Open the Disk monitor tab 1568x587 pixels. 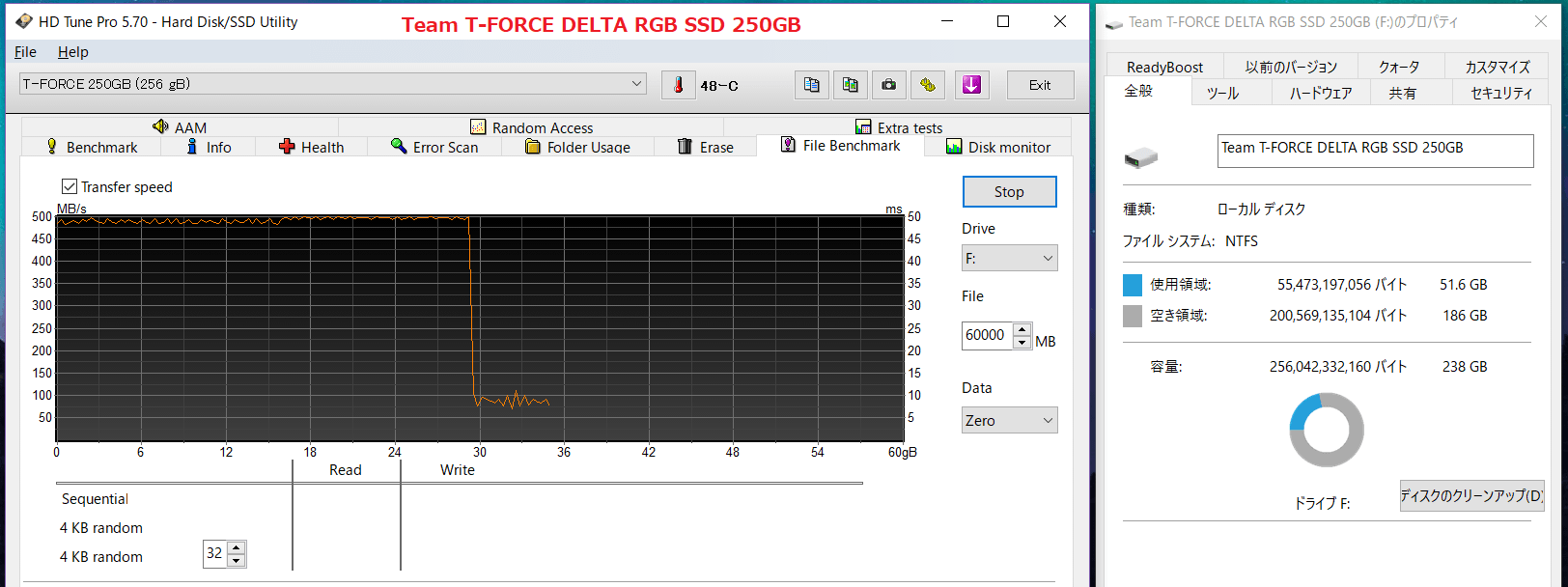click(998, 147)
